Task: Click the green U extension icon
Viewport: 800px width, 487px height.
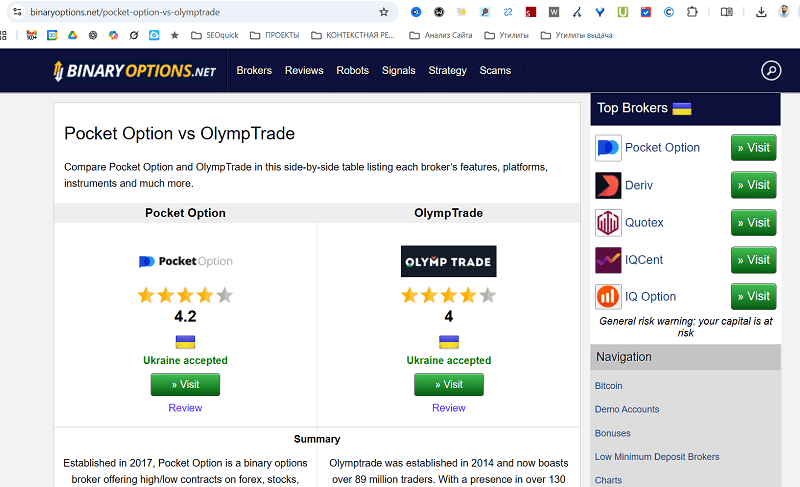Action: click(x=623, y=12)
